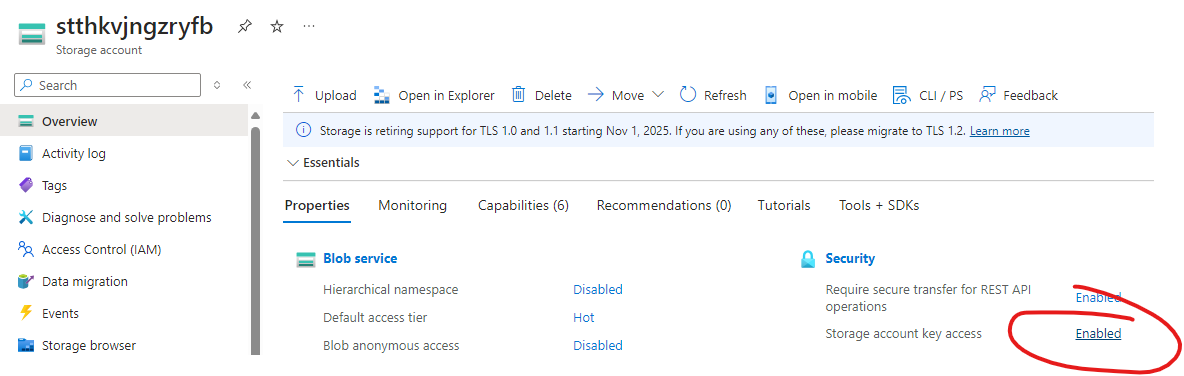
Task: Open the Capabilities (6) tab
Action: [523, 205]
